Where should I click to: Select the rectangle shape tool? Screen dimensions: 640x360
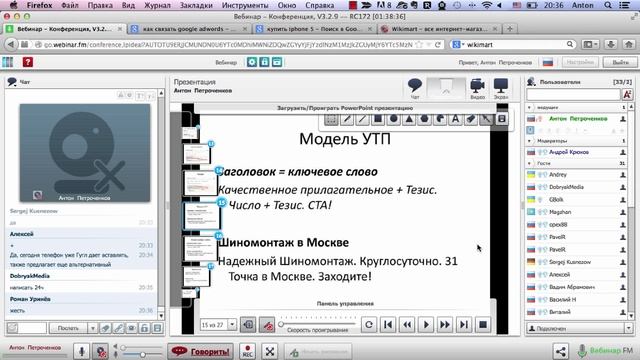click(x=378, y=119)
